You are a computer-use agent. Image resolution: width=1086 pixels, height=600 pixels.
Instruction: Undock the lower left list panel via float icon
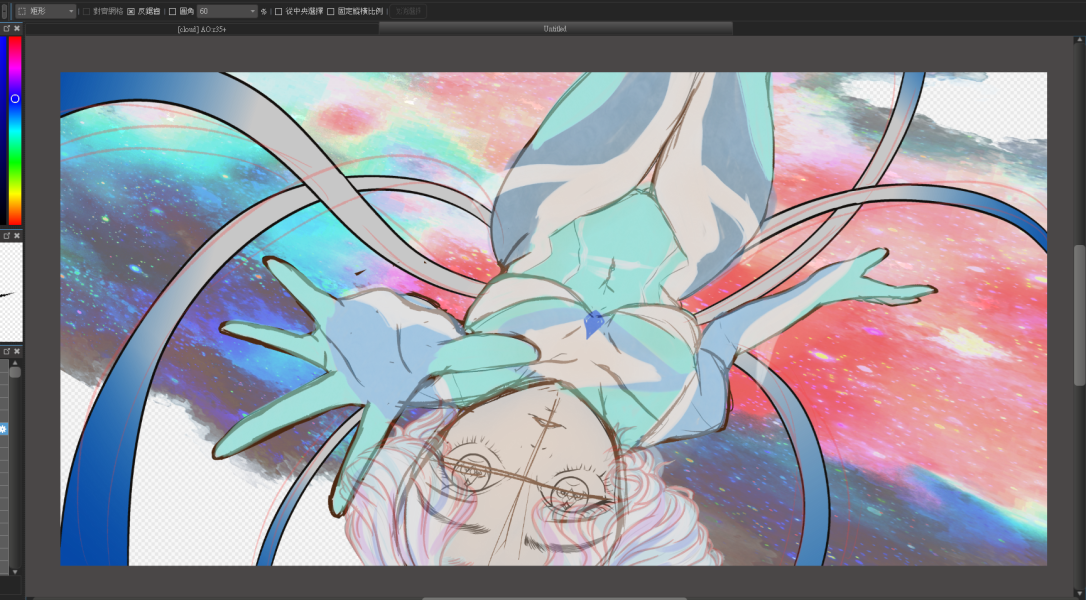[x=6, y=351]
